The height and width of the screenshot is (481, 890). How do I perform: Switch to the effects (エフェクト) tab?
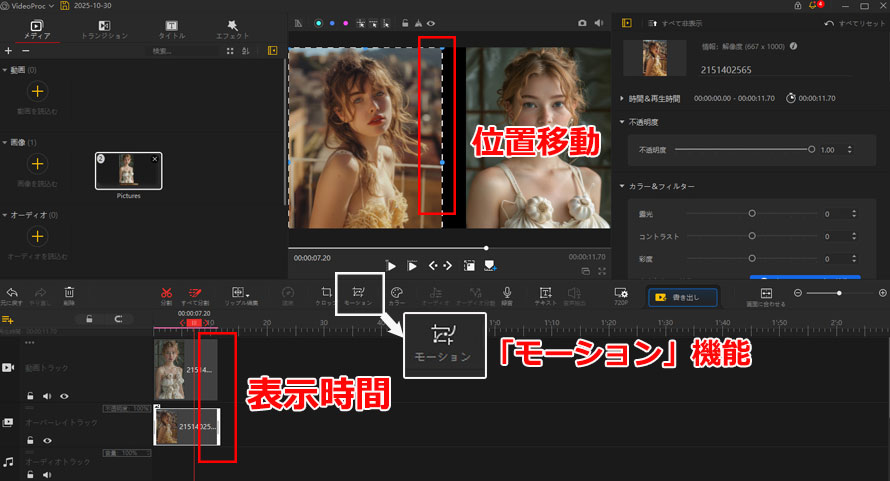[232, 30]
